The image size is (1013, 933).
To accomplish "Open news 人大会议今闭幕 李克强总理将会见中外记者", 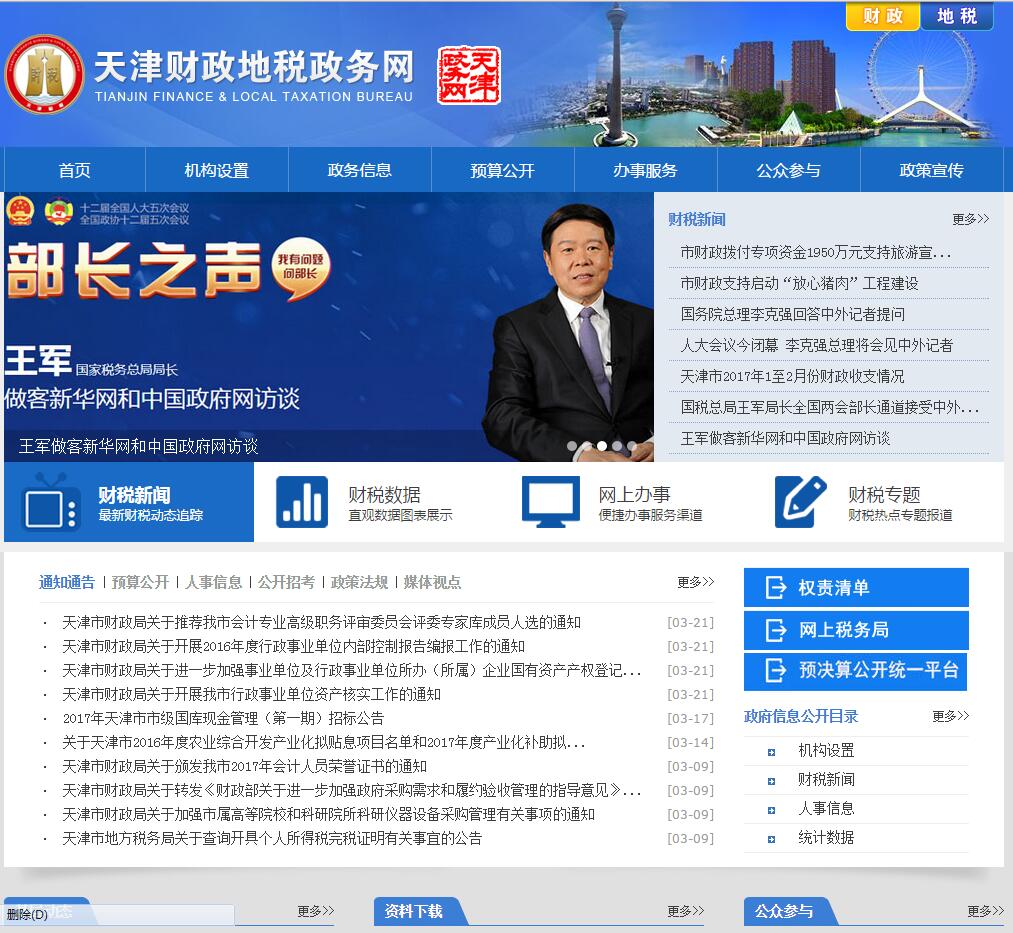I will point(817,345).
